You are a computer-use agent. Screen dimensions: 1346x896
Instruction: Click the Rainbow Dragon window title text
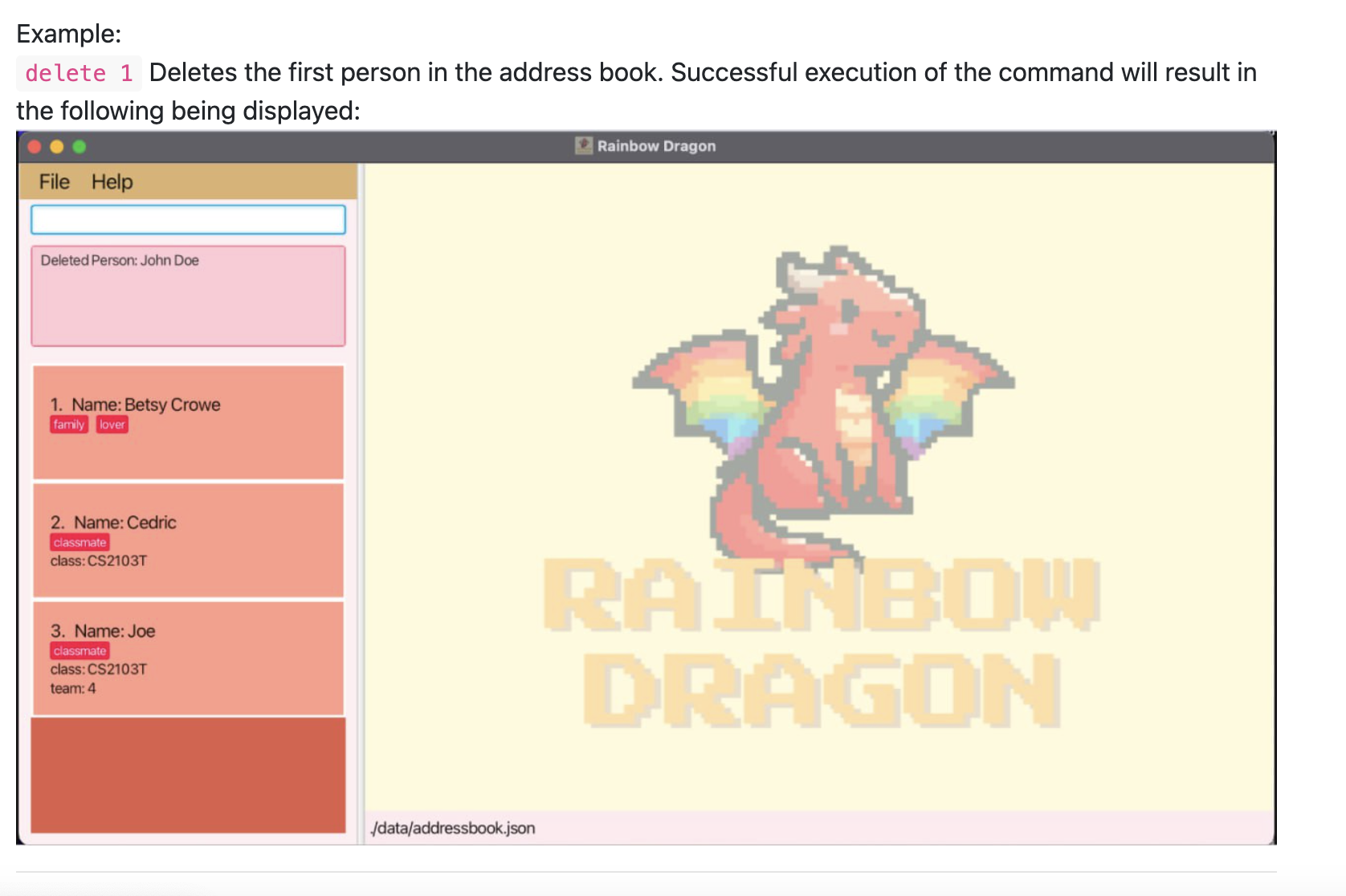click(656, 146)
